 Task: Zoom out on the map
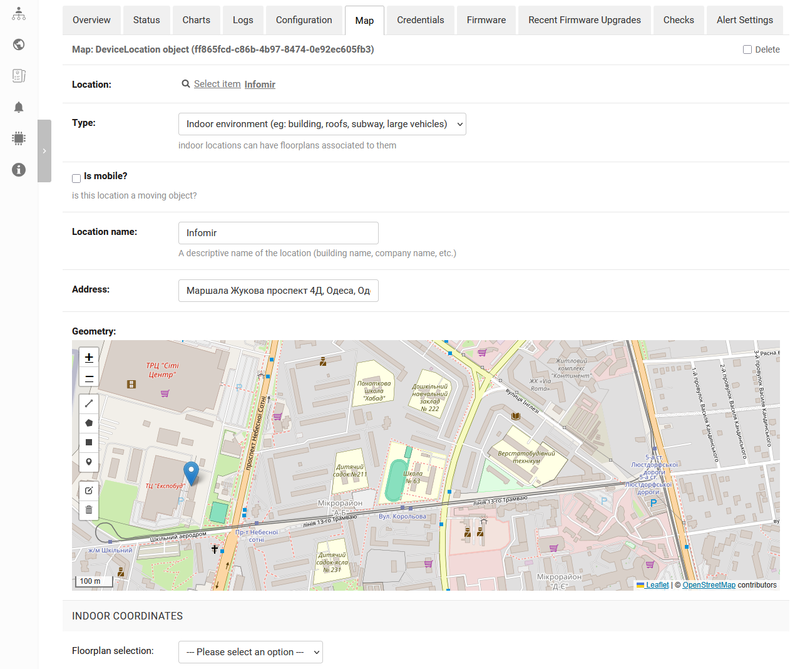(89, 378)
